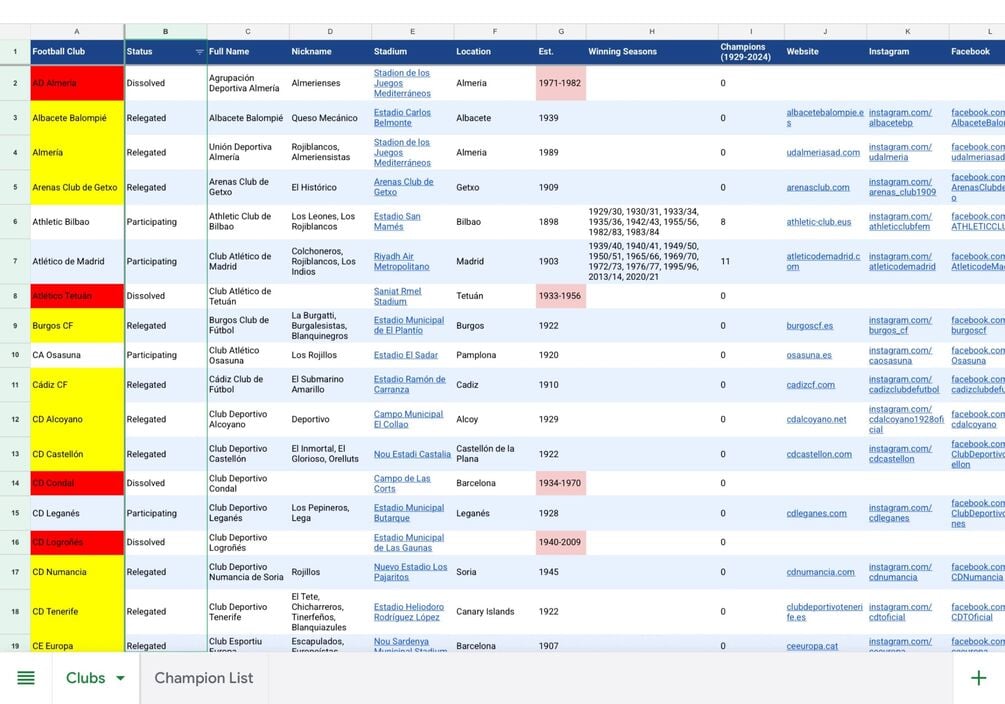This screenshot has width=1005, height=704.
Task: Open cdalcoyano.net website link
Action: tap(817, 419)
